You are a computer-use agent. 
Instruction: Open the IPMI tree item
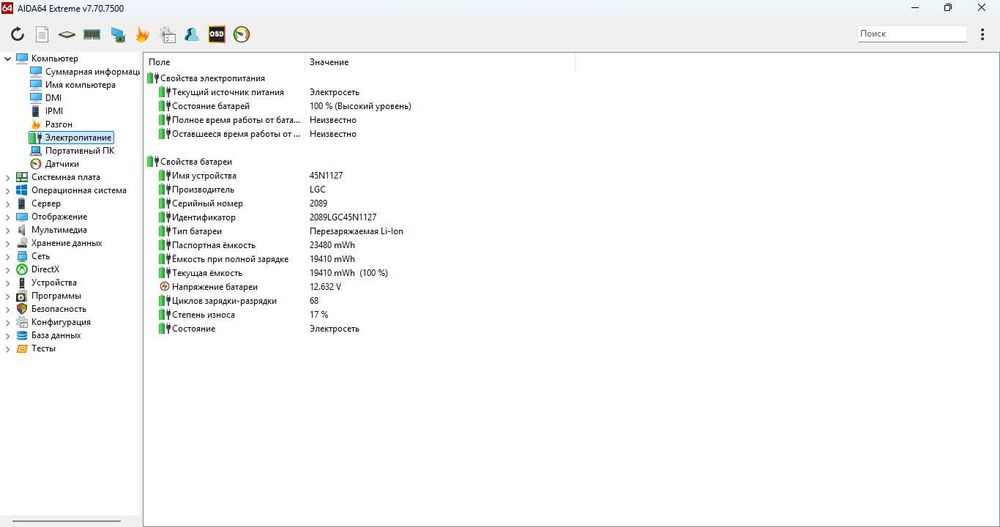54,111
